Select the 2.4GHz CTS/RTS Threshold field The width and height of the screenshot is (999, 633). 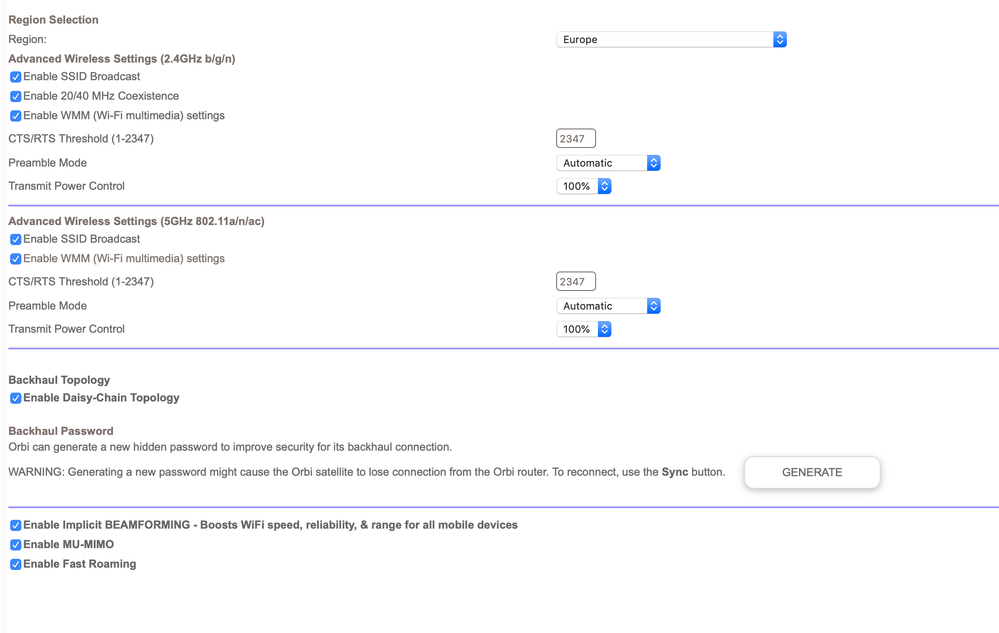(575, 138)
